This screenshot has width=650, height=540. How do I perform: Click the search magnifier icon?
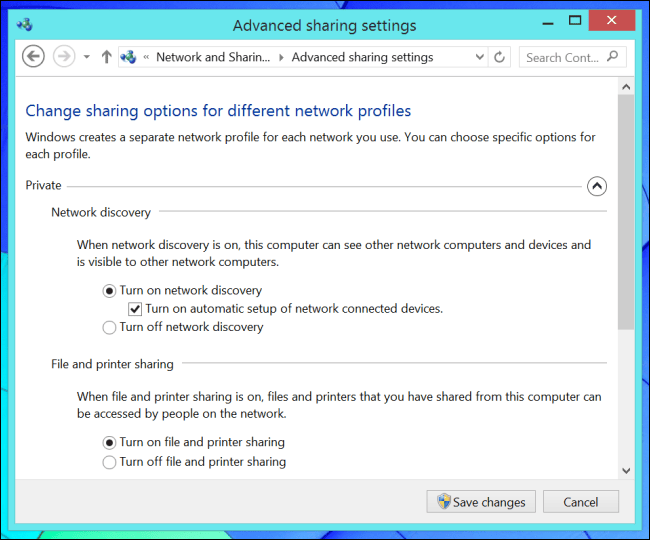coord(612,57)
